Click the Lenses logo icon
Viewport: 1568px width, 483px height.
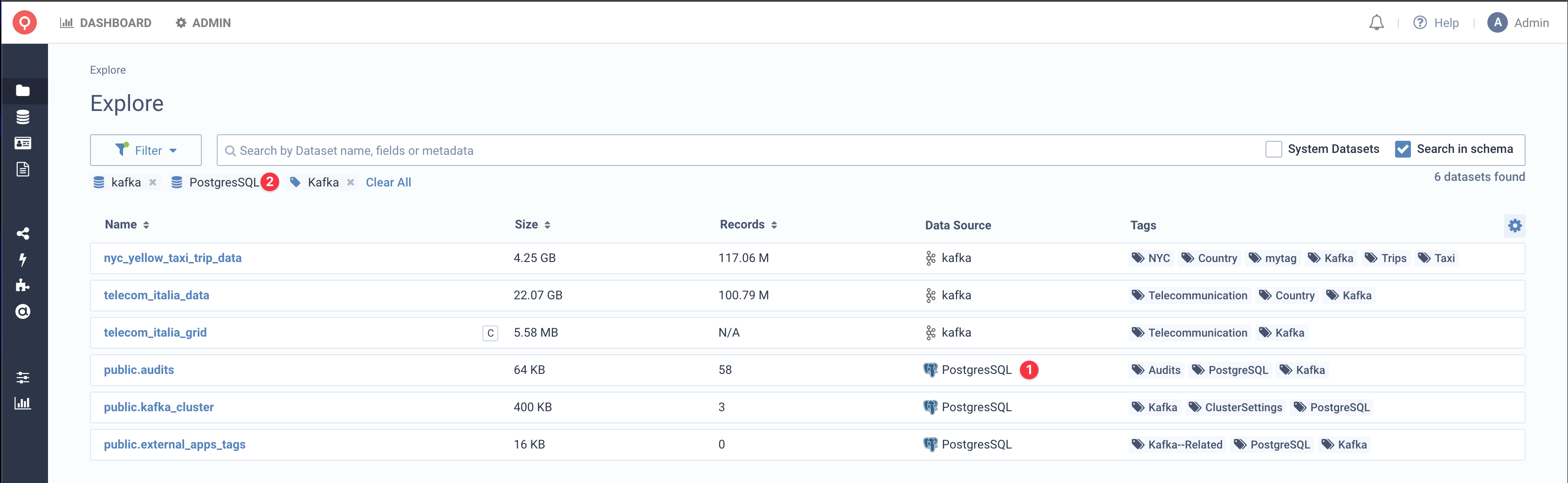24,22
